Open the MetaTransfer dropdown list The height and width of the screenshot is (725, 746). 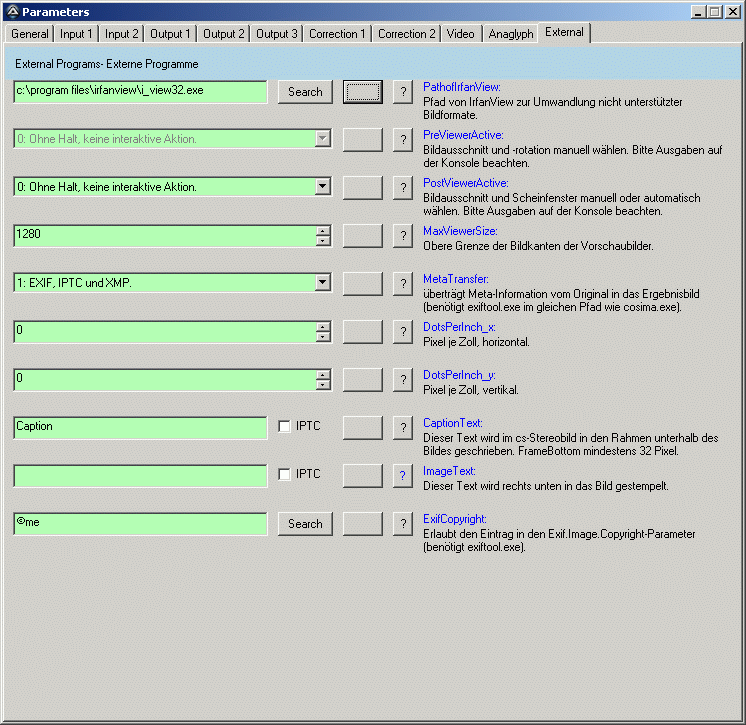[322, 283]
